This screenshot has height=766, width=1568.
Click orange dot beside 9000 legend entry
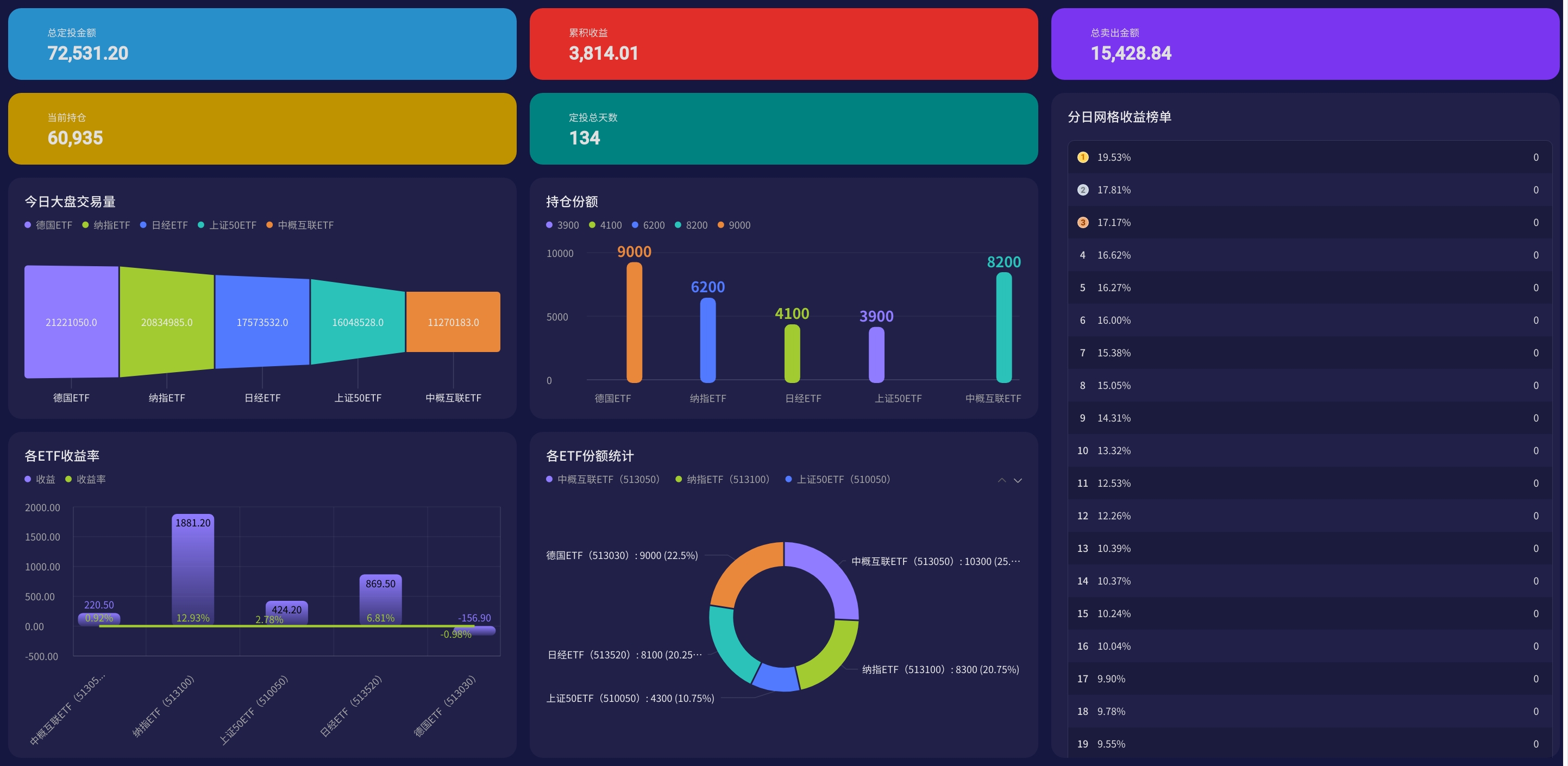[x=720, y=225]
